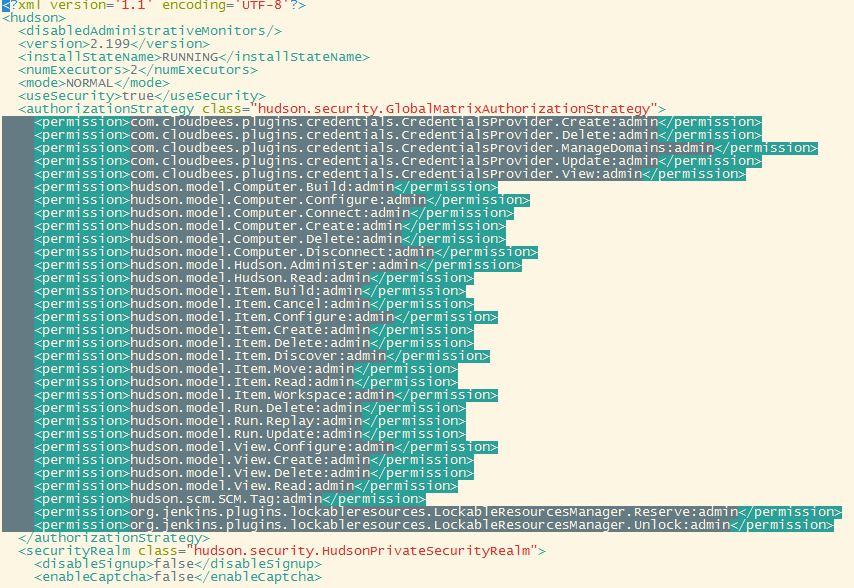Screen dimensions: 854x588
Task: Click the View.Configure:admin permission line
Action: pos(266,448)
